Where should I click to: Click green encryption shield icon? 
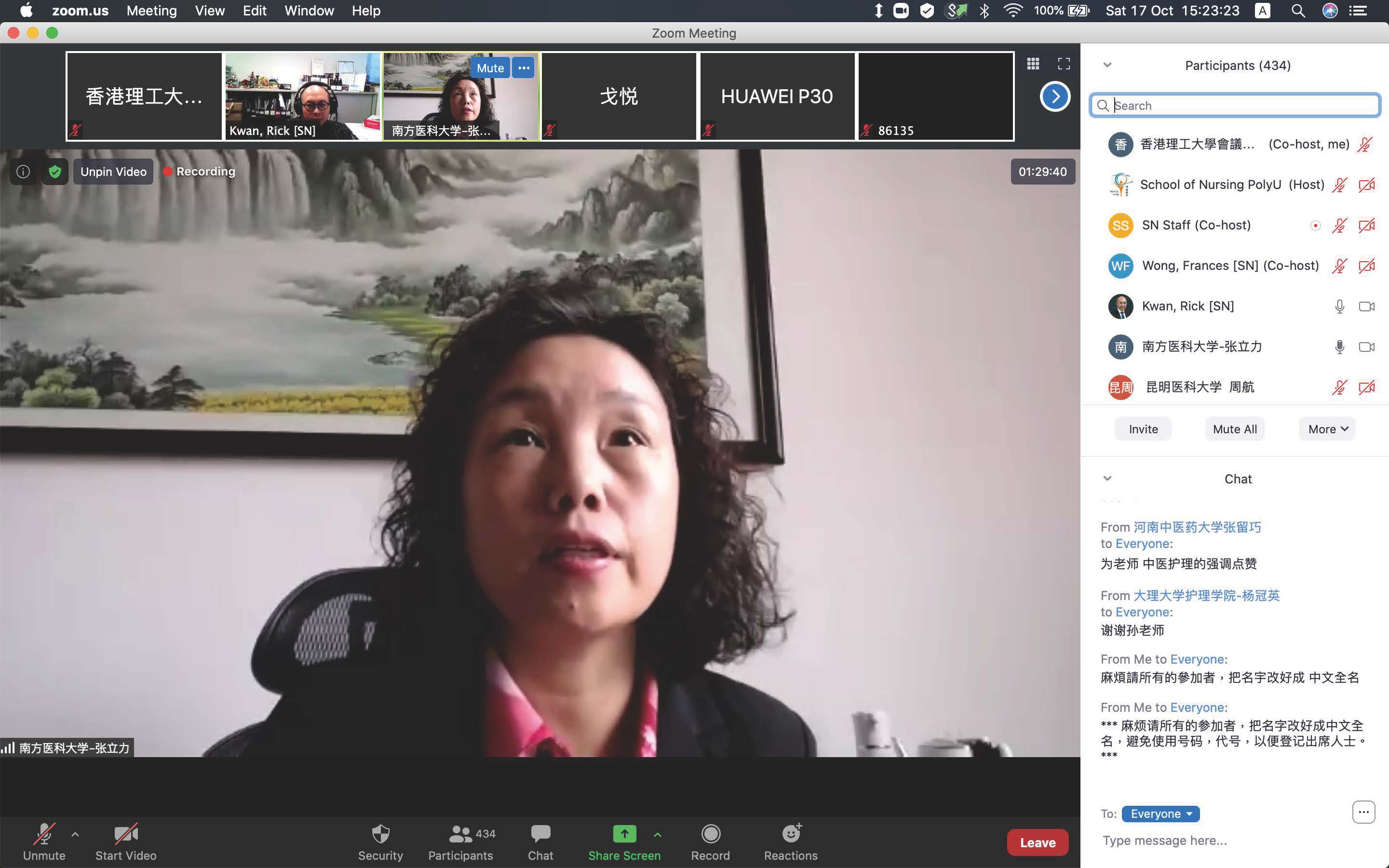pos(54,172)
